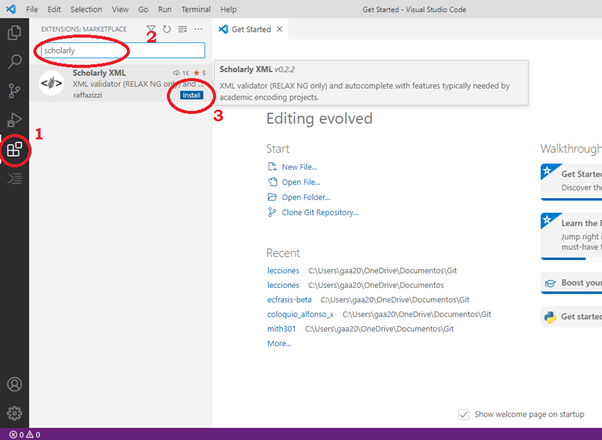Open the View menu
The height and width of the screenshot is (440, 602).
(120, 9)
